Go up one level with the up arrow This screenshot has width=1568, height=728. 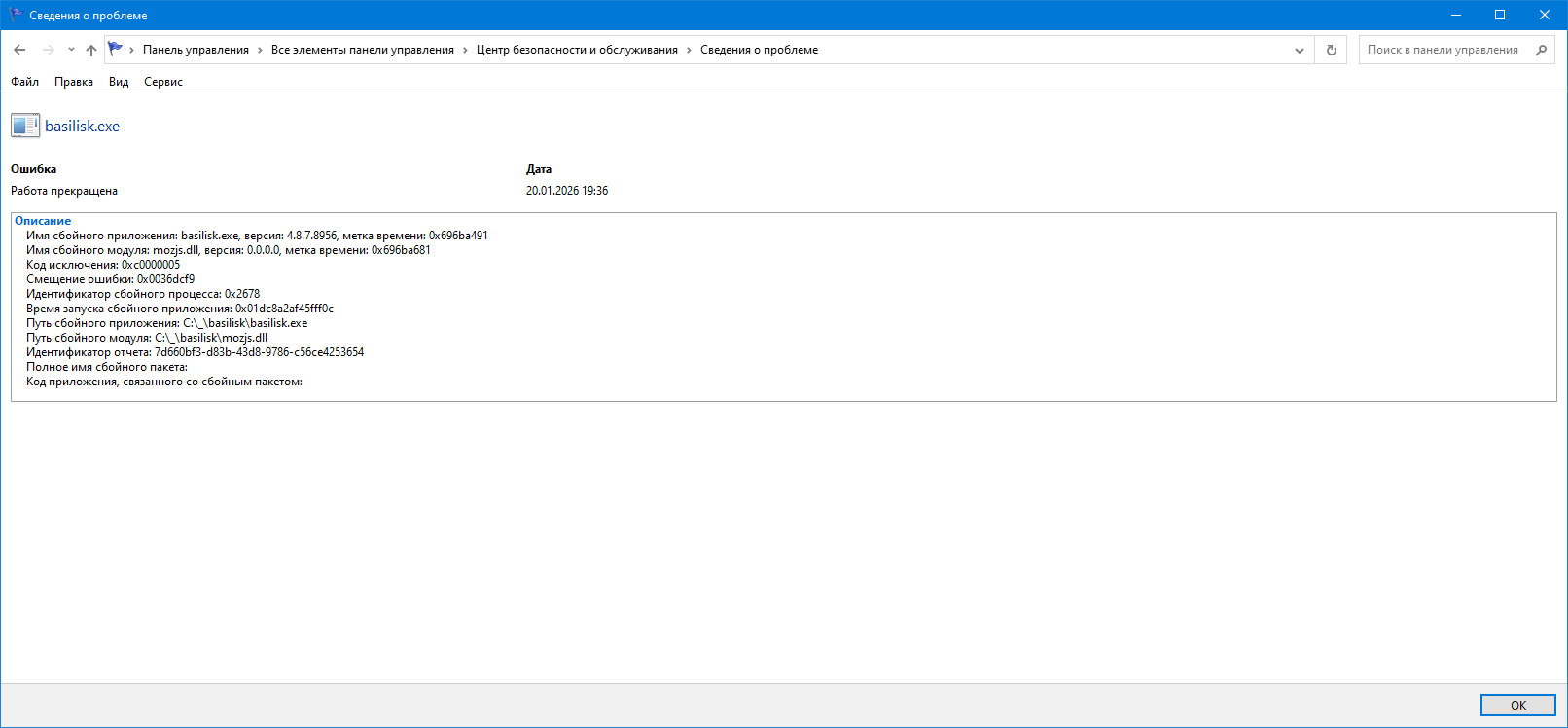[x=91, y=50]
